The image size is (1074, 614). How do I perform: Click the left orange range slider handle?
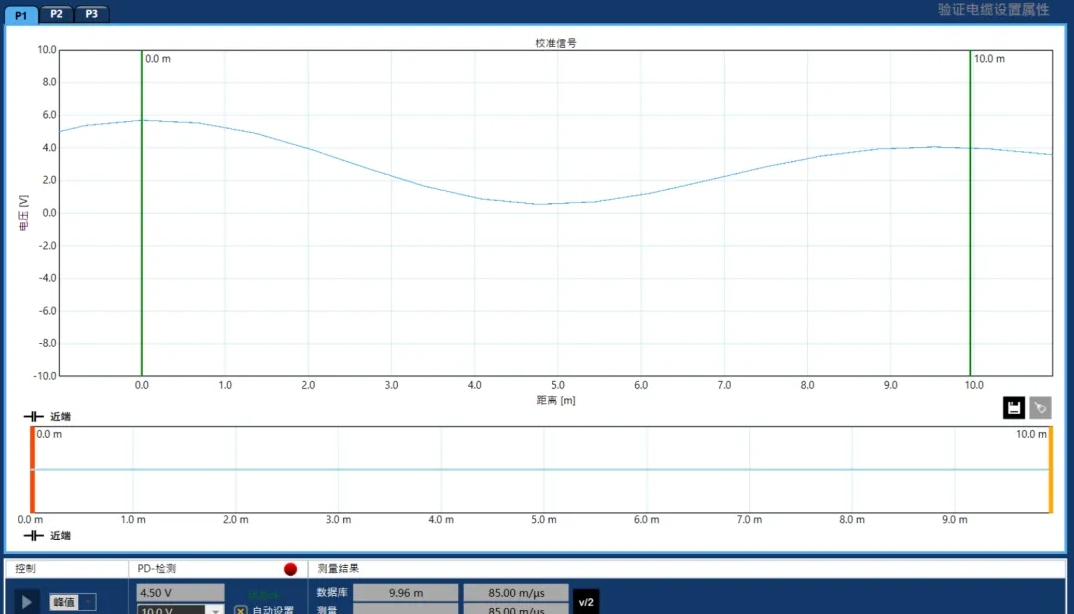(x=33, y=470)
